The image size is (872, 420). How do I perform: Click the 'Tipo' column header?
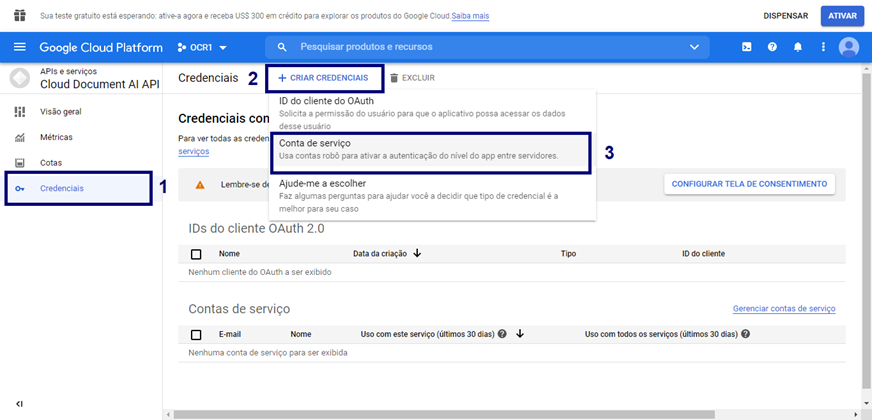[568, 254]
